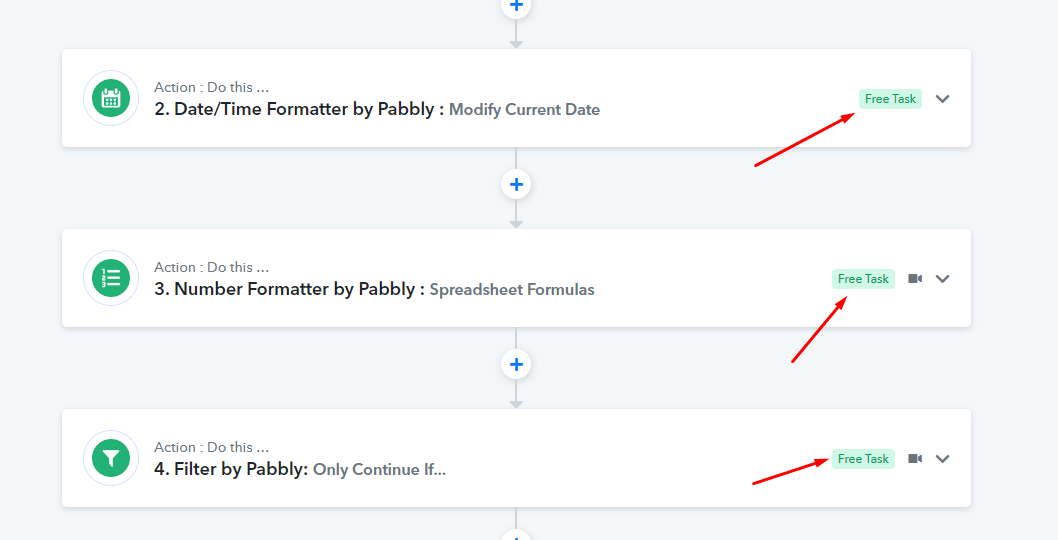Open step 4 Filter by Pabbly title

pyautogui.click(x=231, y=469)
